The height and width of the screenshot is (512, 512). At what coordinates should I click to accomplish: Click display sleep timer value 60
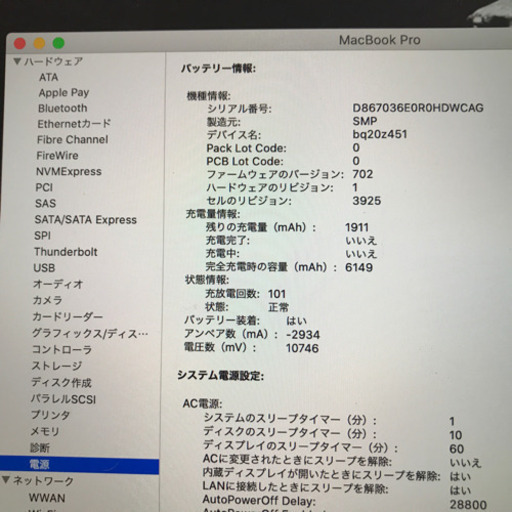457,449
